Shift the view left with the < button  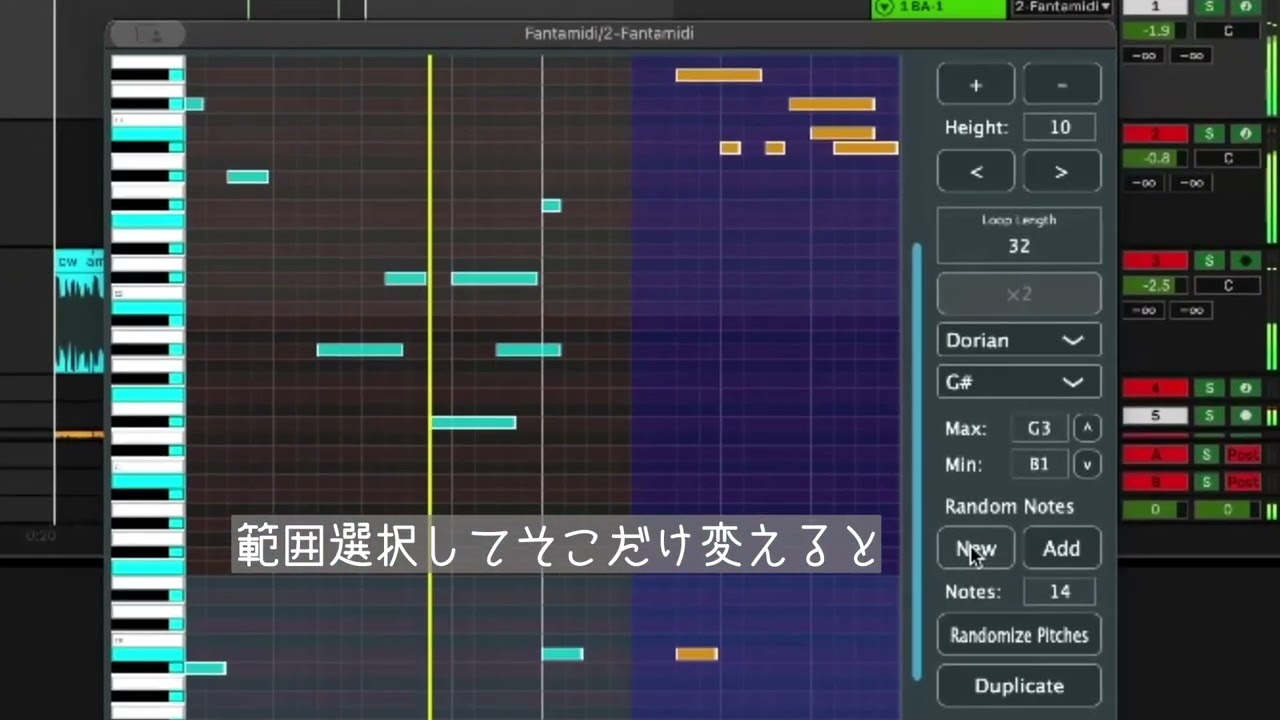coord(976,172)
